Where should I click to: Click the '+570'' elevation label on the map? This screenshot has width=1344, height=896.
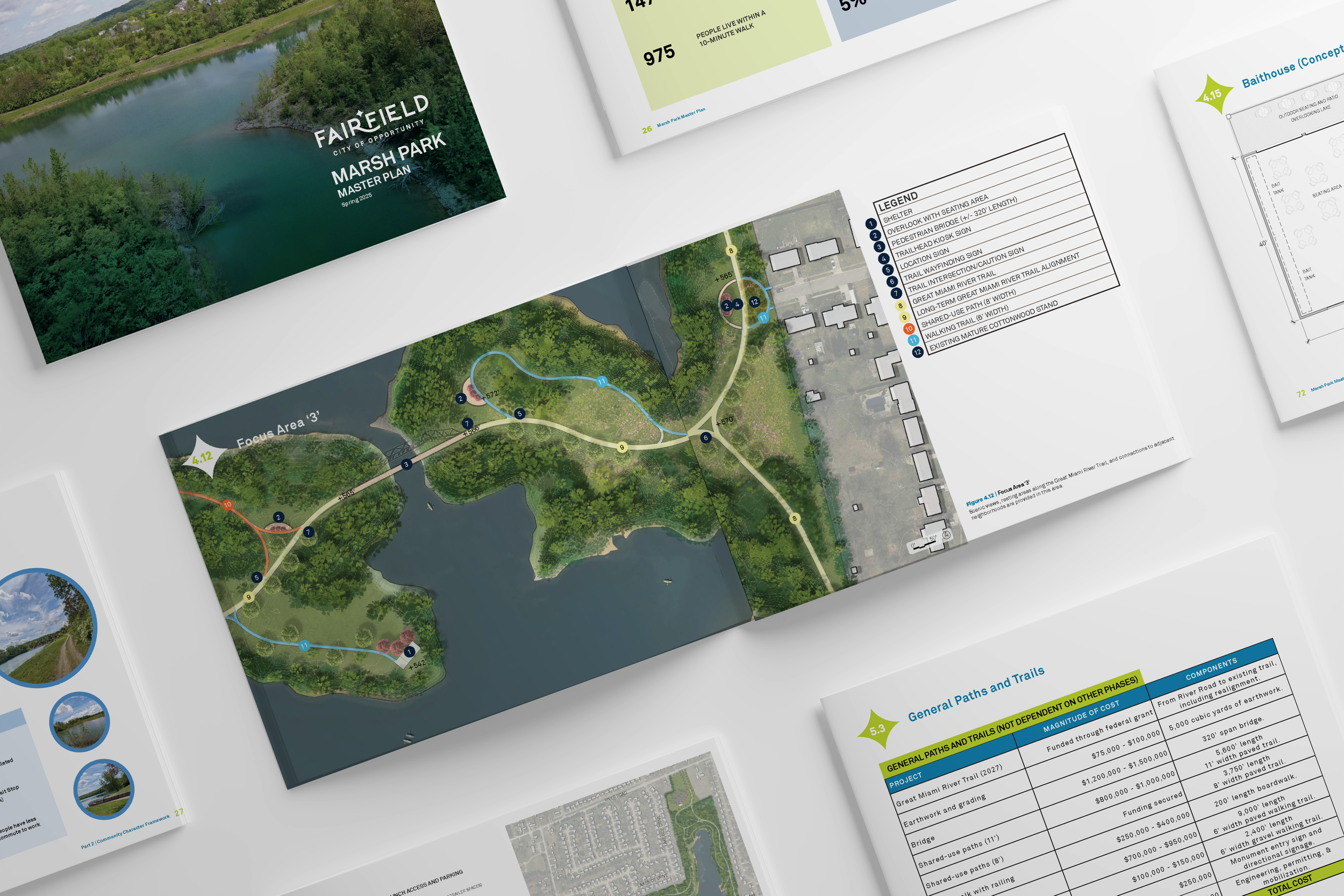[724, 421]
